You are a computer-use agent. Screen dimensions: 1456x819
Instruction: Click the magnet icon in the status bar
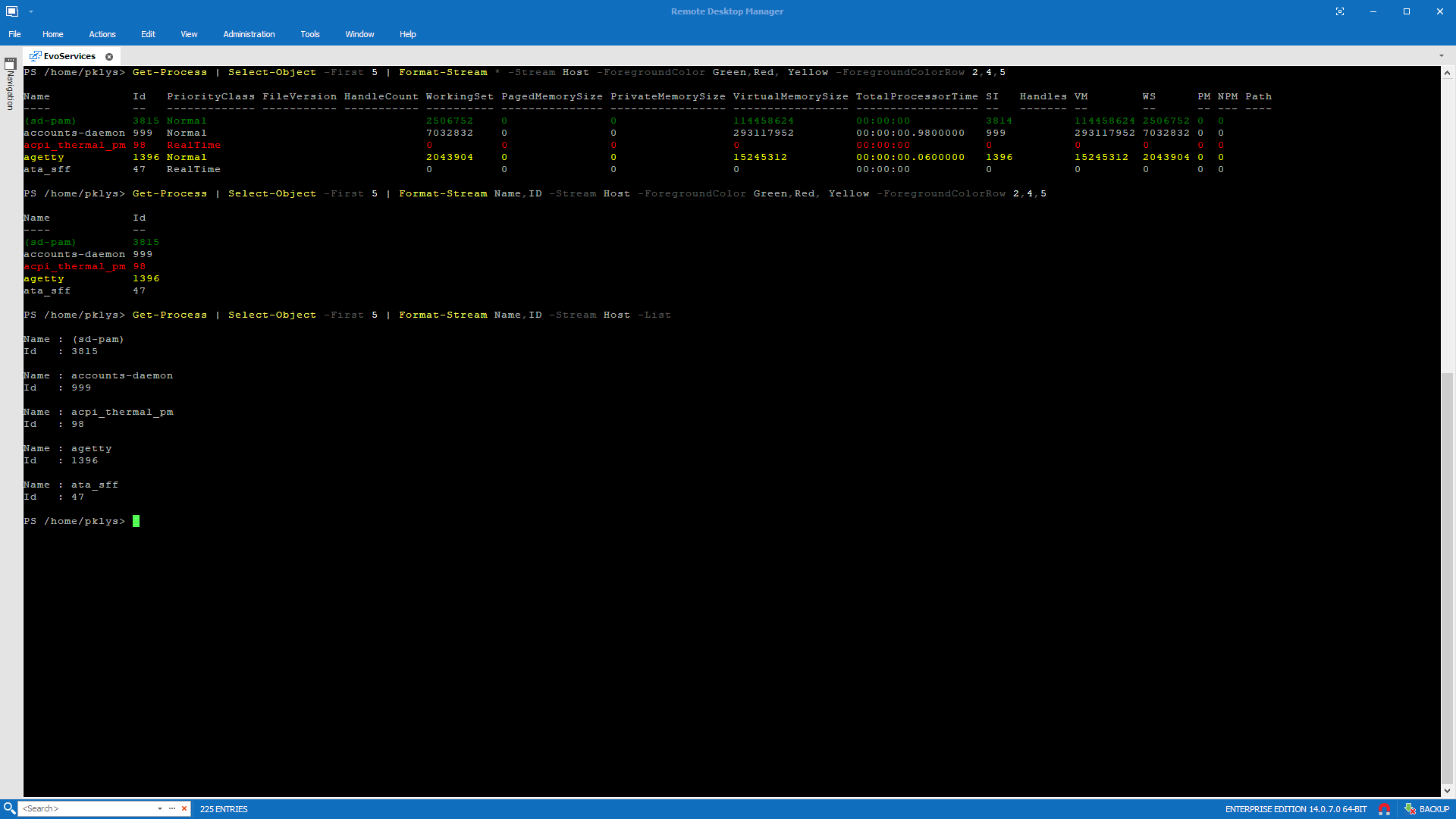point(1386,808)
